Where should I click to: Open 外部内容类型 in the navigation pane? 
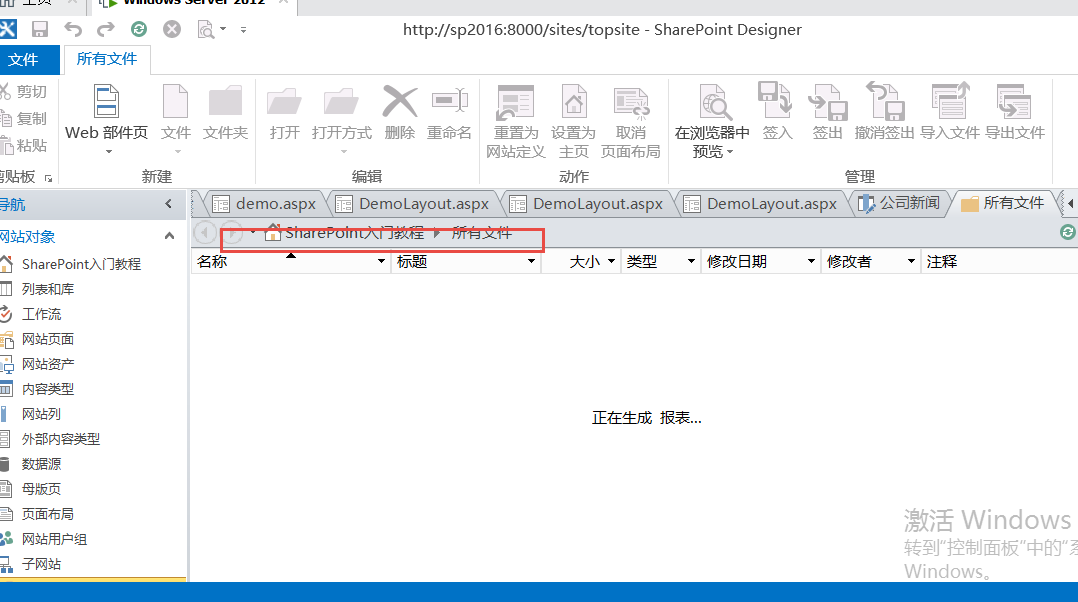point(60,439)
